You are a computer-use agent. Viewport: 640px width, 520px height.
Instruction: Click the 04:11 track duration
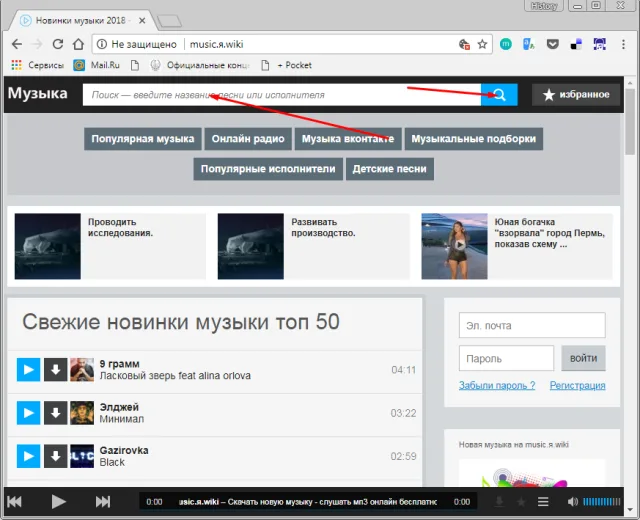click(403, 370)
